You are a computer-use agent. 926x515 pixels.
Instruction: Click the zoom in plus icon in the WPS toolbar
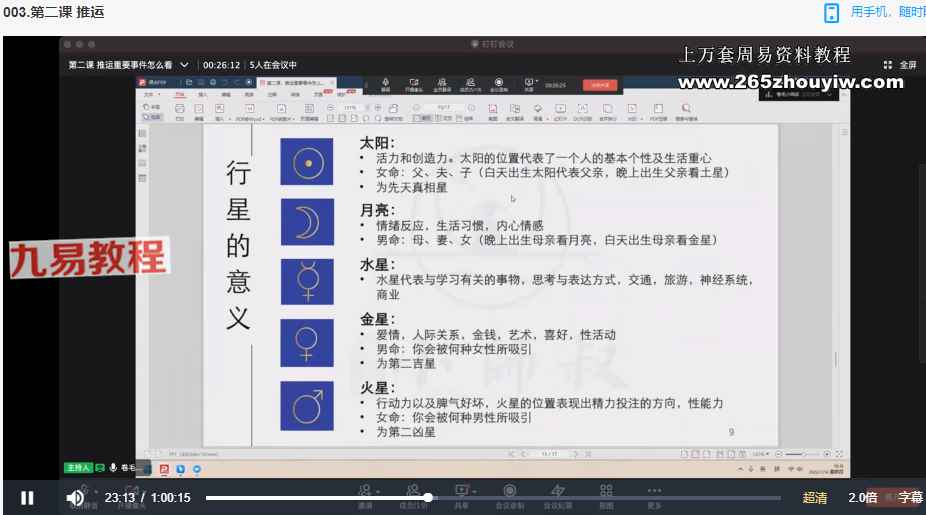[x=378, y=107]
